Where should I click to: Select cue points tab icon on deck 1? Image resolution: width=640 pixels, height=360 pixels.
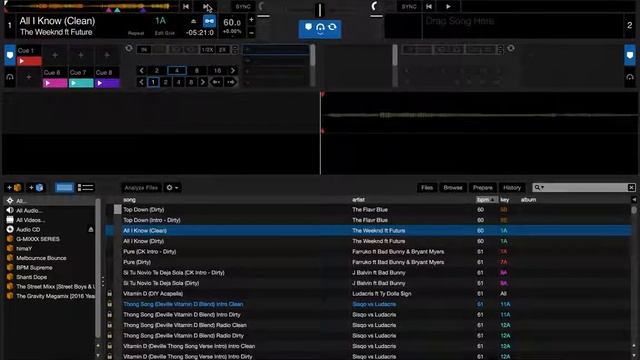pos(10,55)
